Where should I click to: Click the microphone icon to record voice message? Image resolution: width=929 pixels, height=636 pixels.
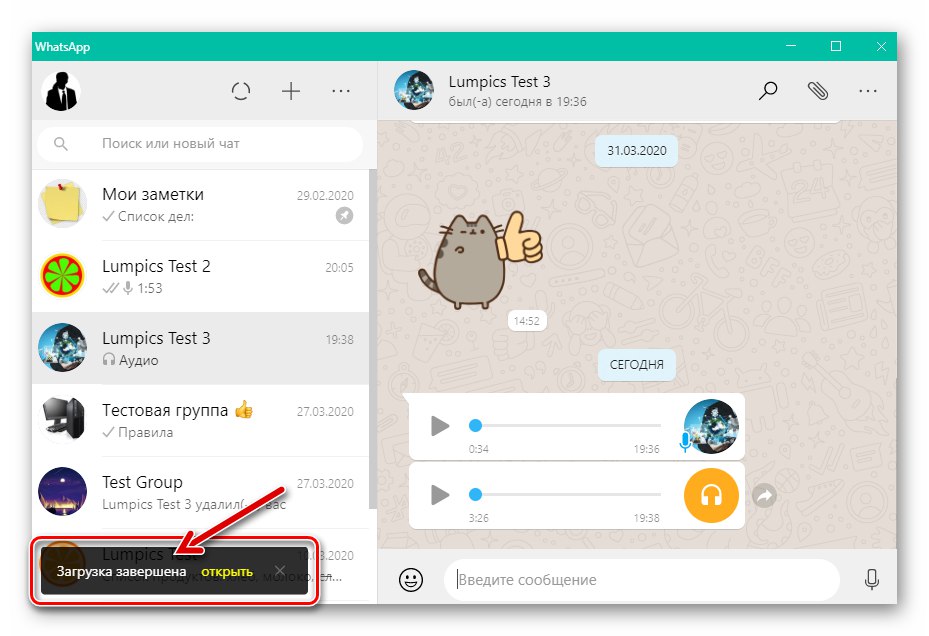click(x=871, y=579)
